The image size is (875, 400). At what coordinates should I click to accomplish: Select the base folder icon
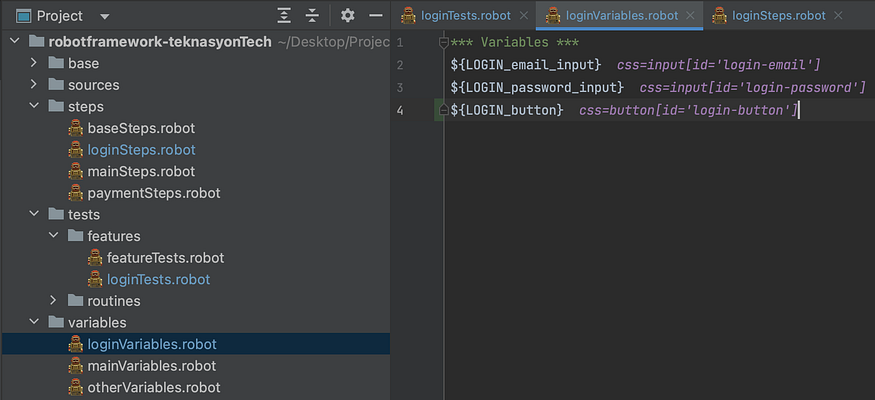[x=56, y=63]
